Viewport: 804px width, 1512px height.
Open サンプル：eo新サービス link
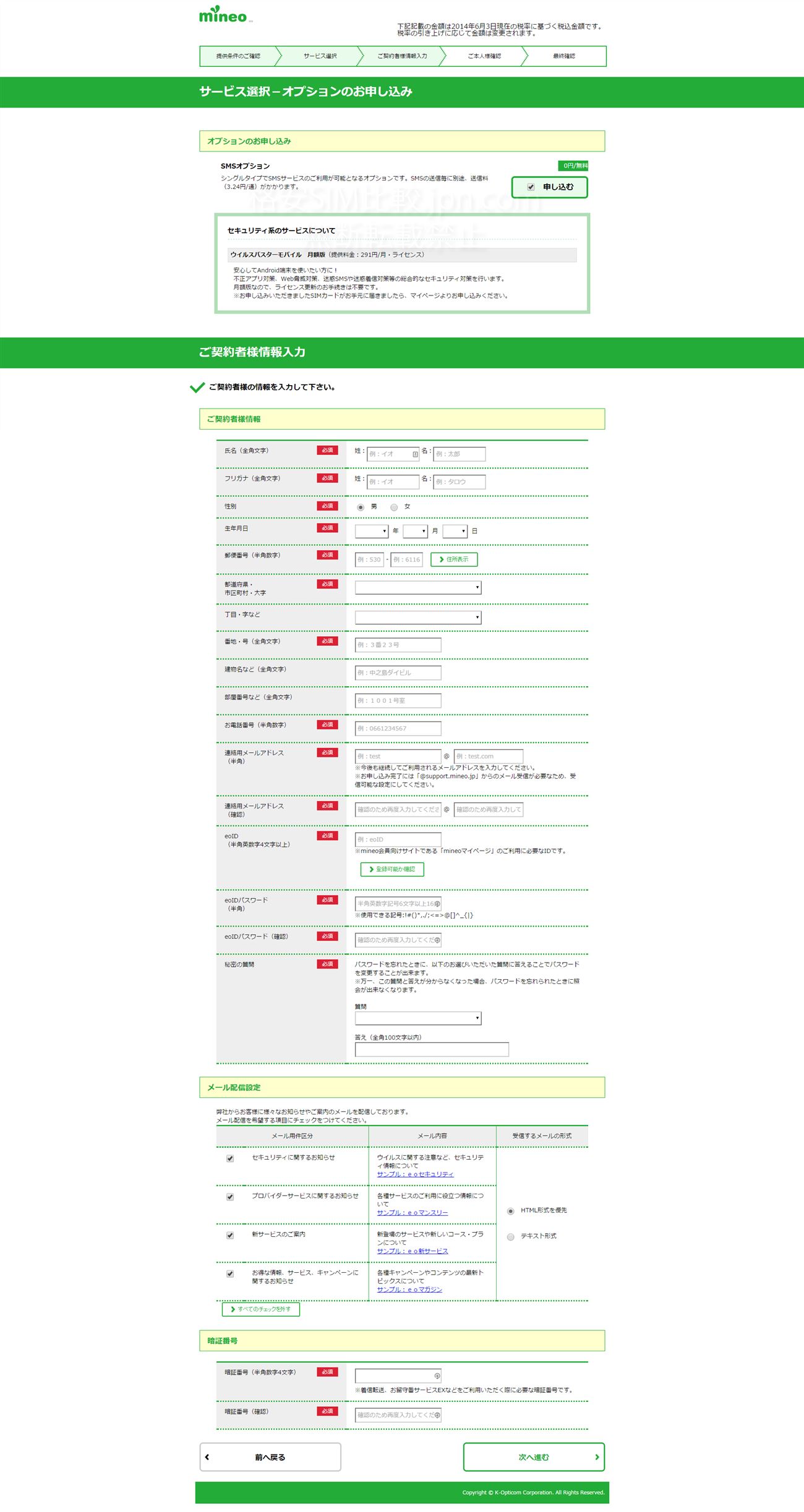(x=413, y=1251)
